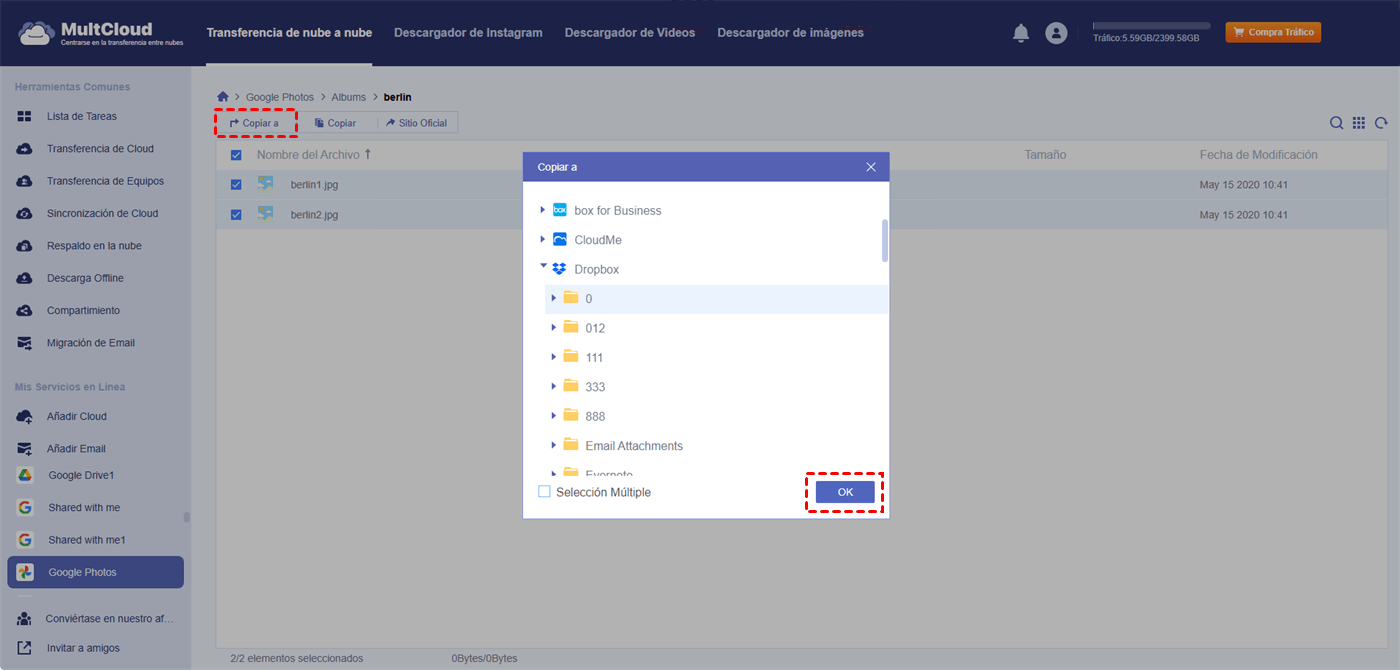Screen dimensions: 1400x670
Task: Collapse the Dropbox node
Action: pos(543,267)
